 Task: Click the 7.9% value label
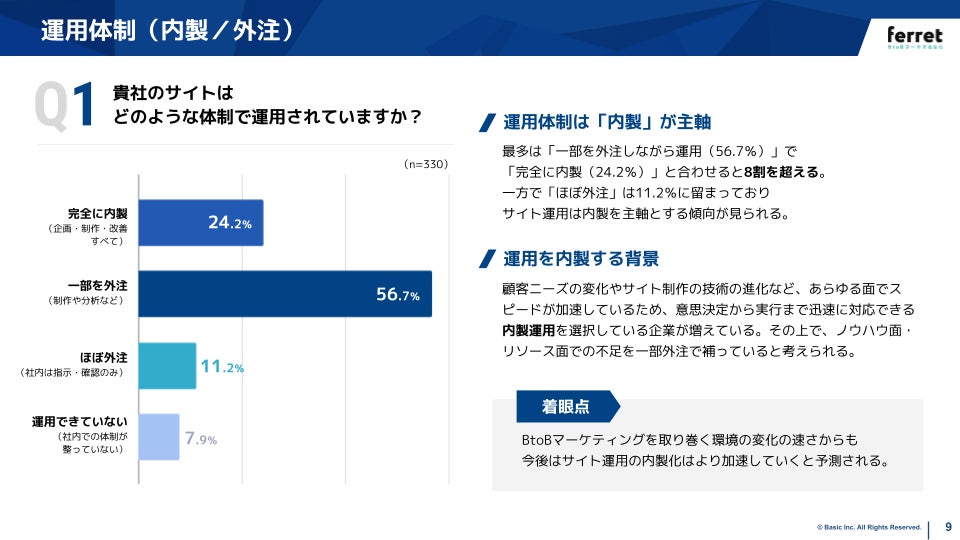pos(200,438)
